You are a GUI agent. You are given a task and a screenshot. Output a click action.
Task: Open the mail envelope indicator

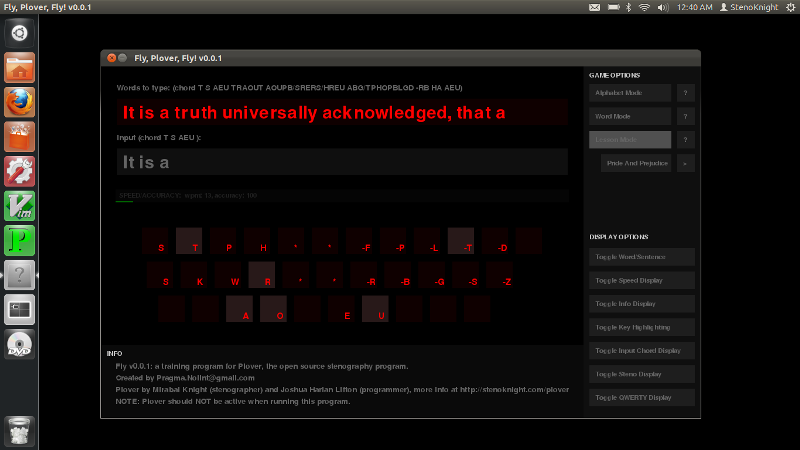click(594, 7)
